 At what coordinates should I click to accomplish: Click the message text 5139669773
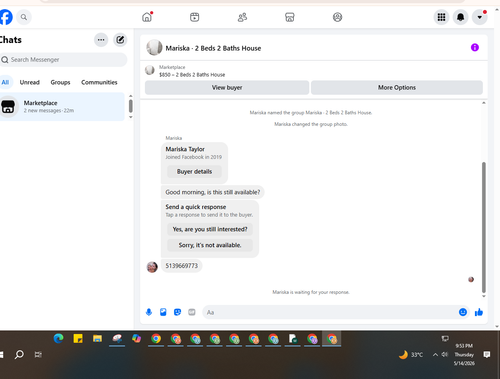(x=182, y=266)
